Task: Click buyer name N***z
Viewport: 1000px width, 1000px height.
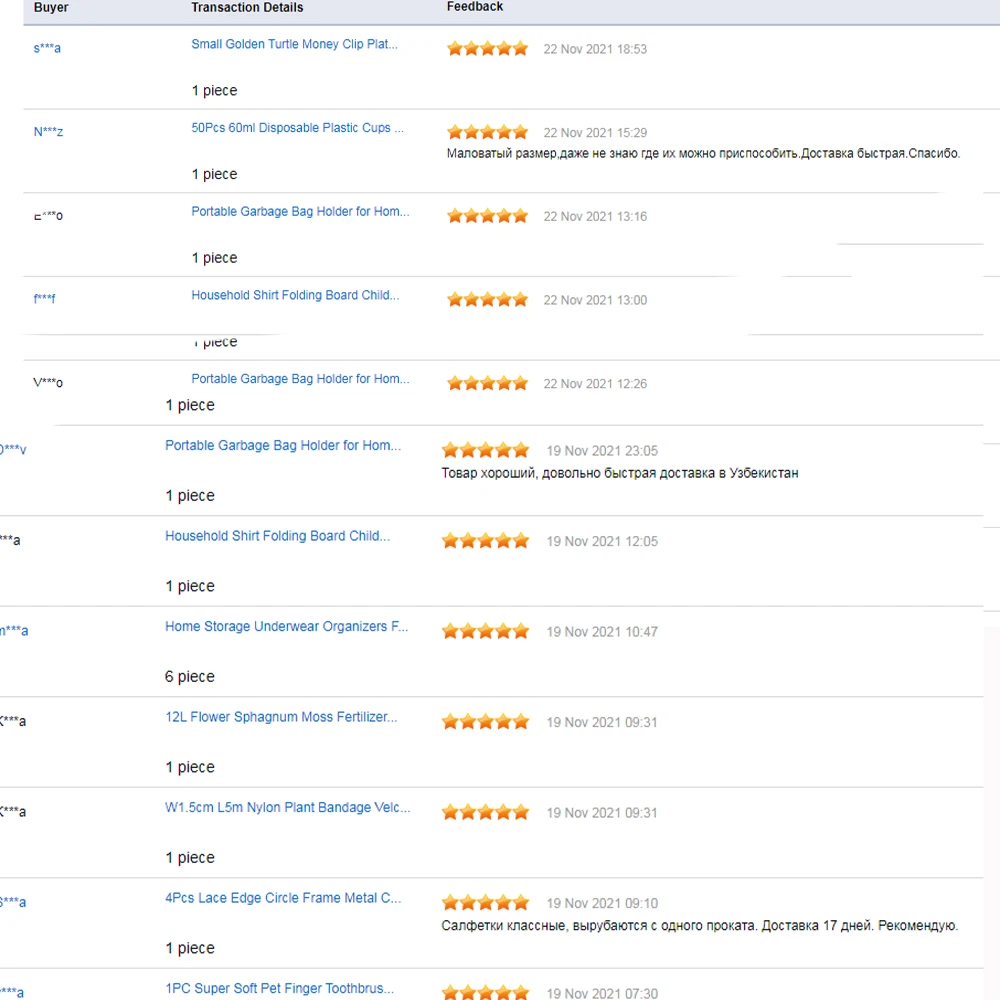Action: pos(48,132)
